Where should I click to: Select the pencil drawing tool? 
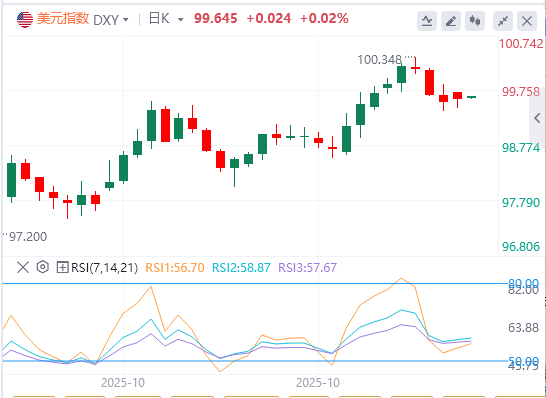click(x=451, y=21)
